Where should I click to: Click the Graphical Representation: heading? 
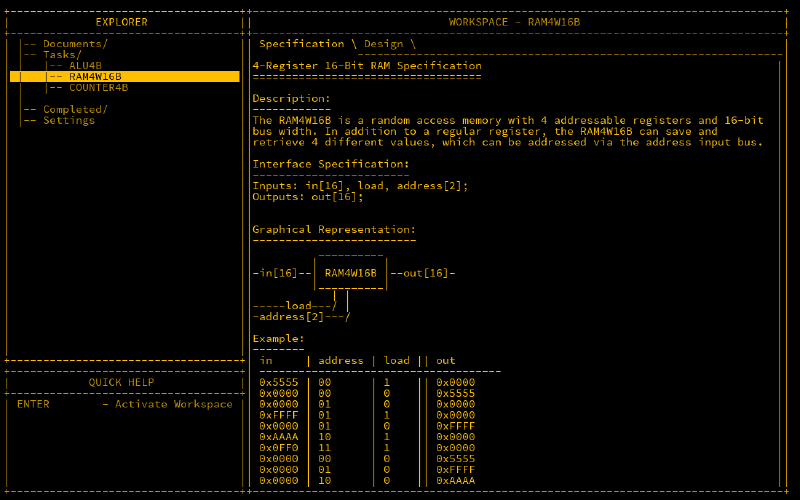click(334, 230)
